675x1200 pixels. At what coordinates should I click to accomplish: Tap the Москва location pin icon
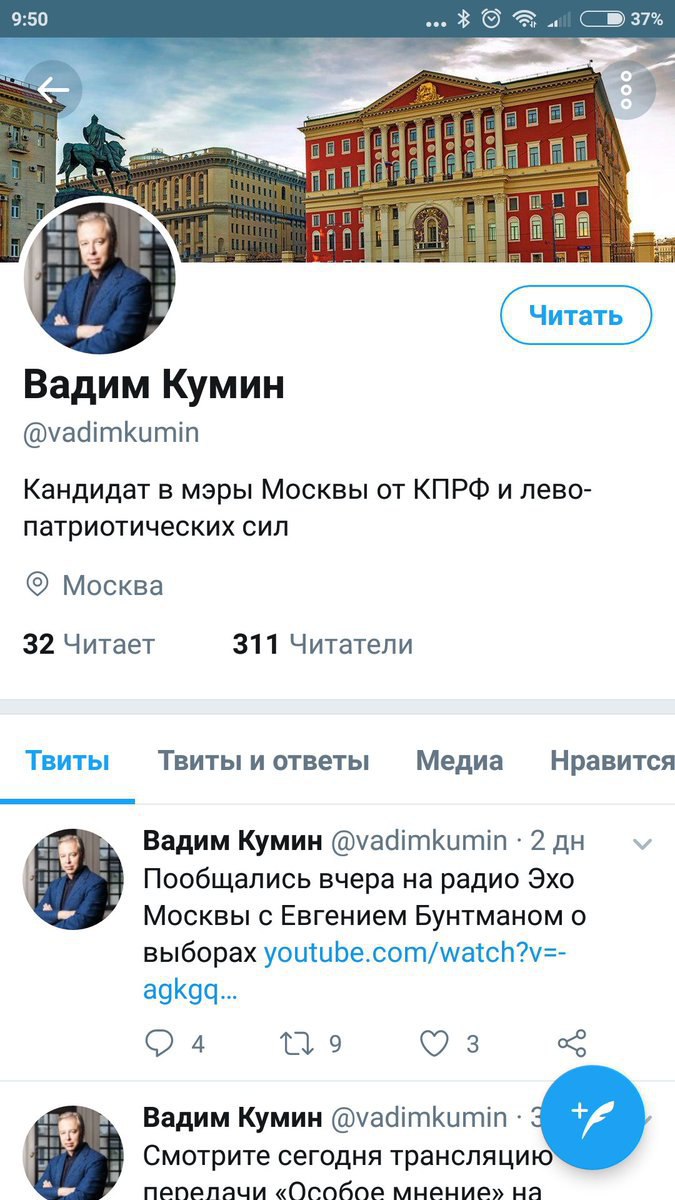(38, 585)
